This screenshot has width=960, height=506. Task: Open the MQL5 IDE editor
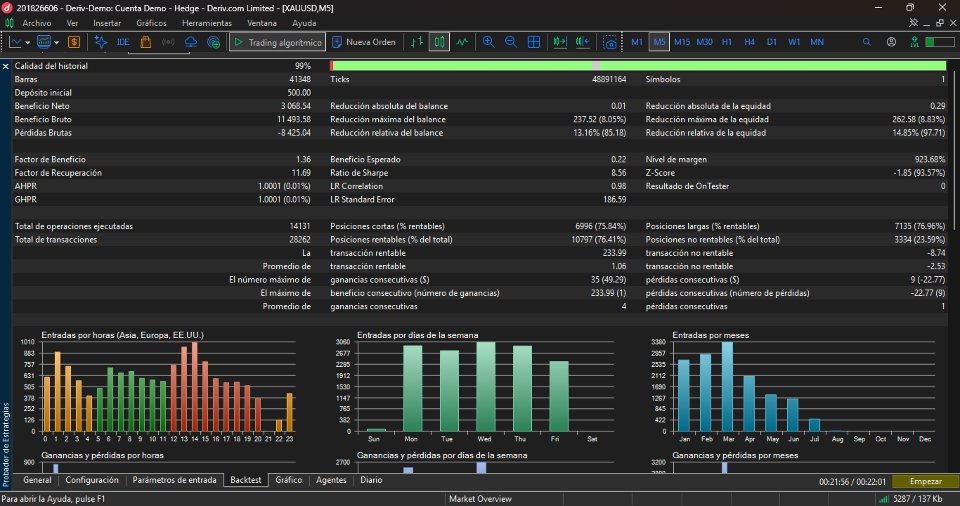tap(123, 42)
